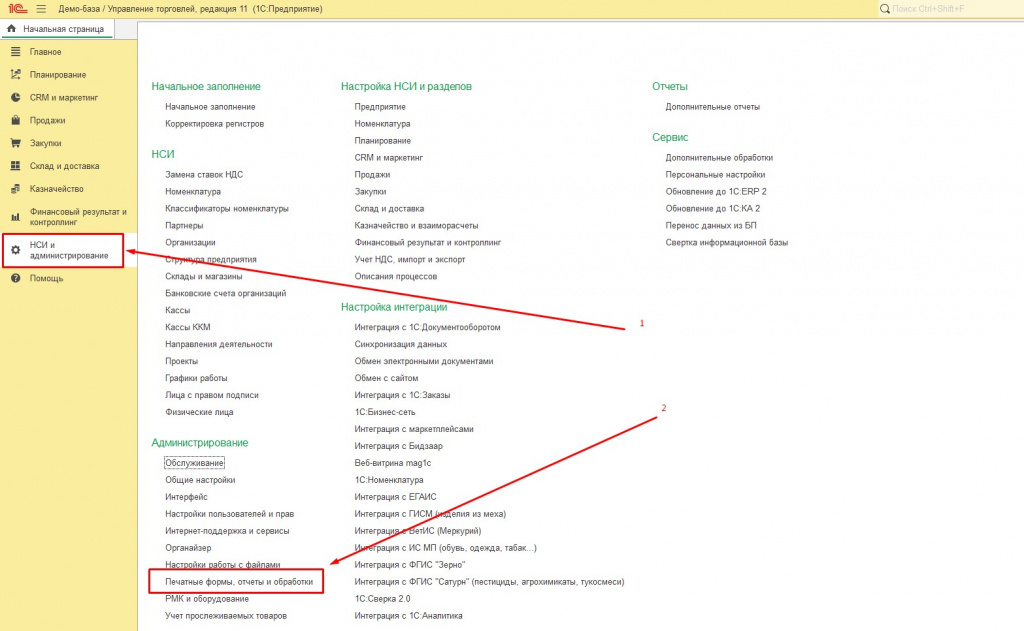
Task: Click the Закупки cart icon
Action: [16, 143]
